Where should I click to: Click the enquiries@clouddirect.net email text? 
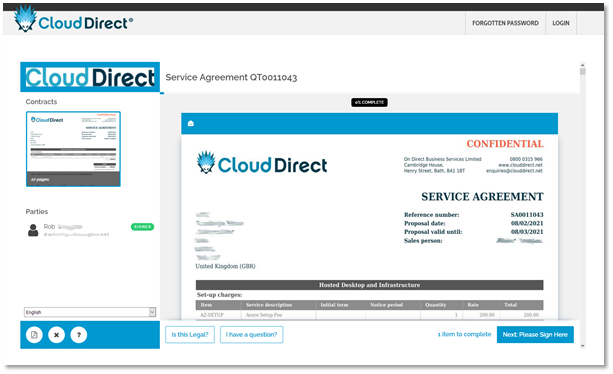coord(514,171)
